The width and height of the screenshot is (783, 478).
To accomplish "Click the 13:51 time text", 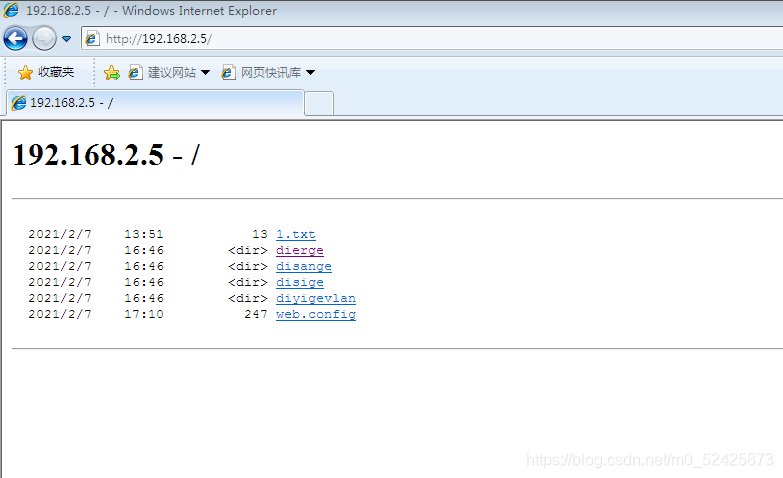I will (144, 234).
